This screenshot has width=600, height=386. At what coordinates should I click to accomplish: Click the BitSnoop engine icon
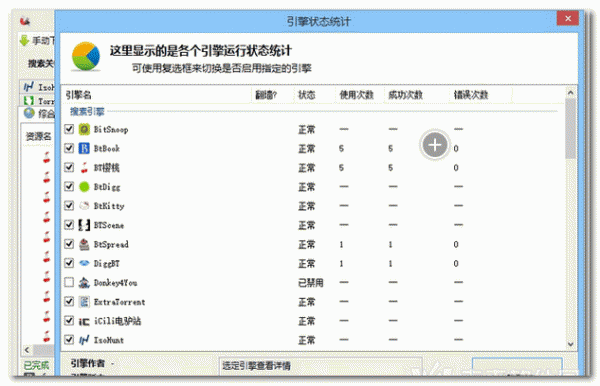click(84, 129)
